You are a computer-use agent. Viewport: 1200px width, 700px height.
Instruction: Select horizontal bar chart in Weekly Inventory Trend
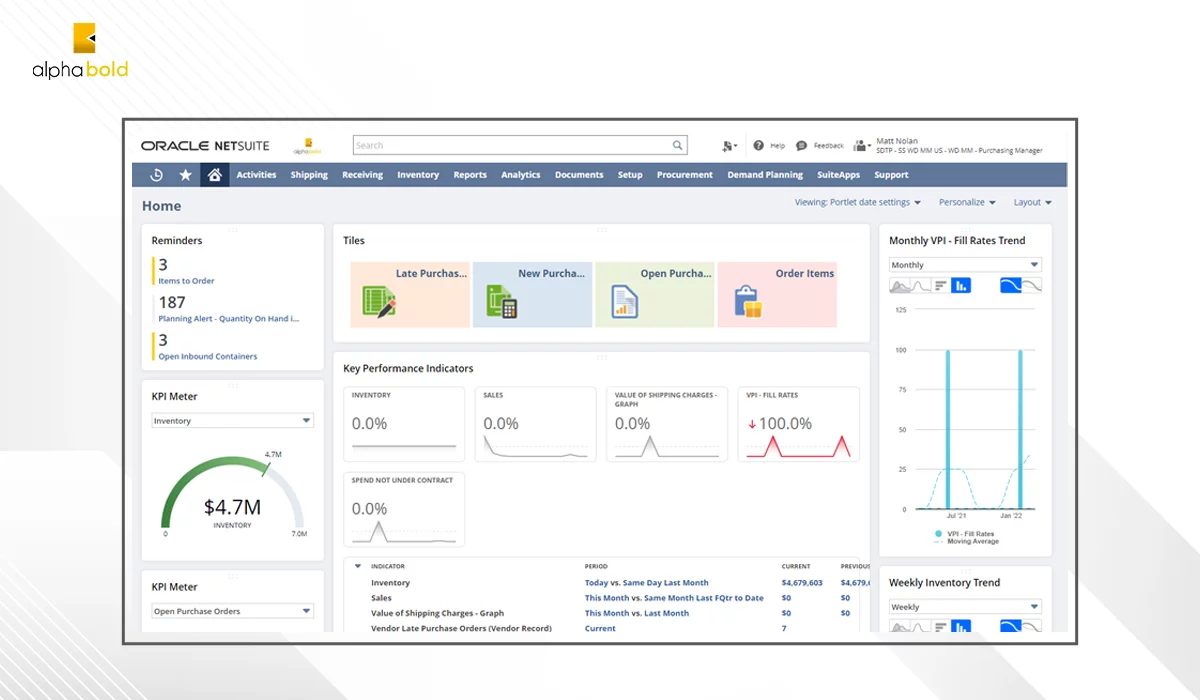940,627
